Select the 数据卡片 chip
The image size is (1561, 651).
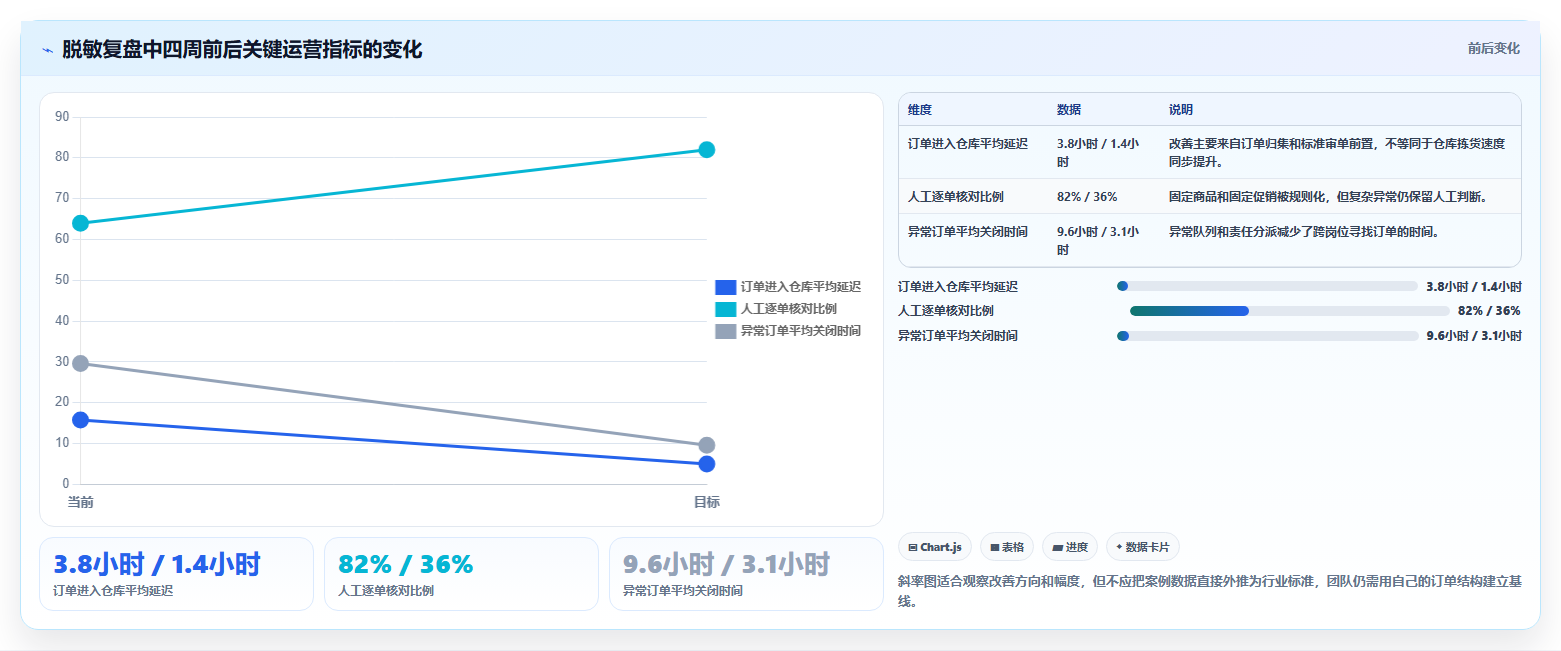pos(1143,547)
